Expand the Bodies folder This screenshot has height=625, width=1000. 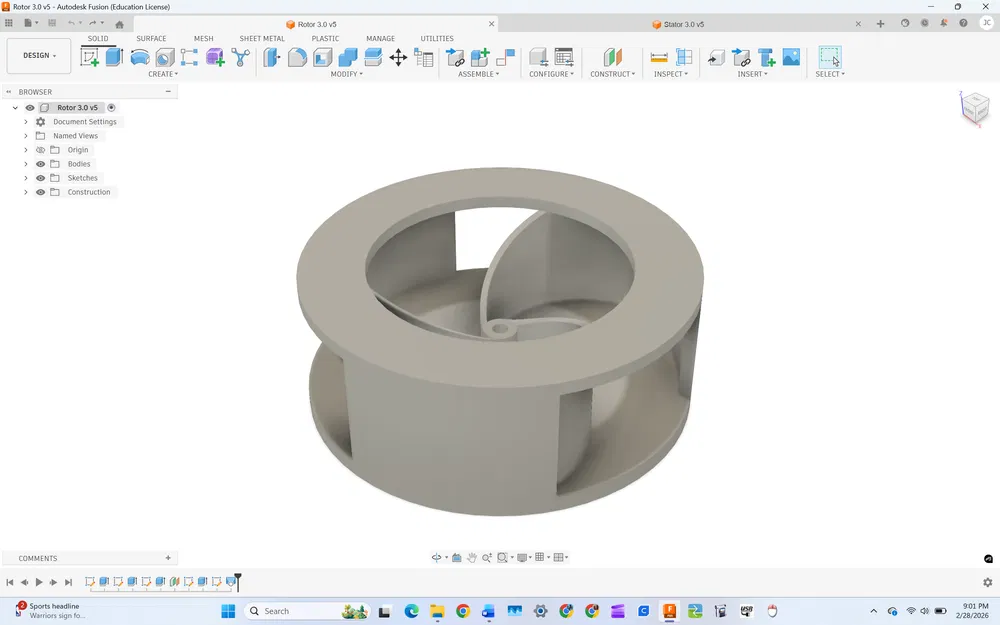click(x=26, y=164)
